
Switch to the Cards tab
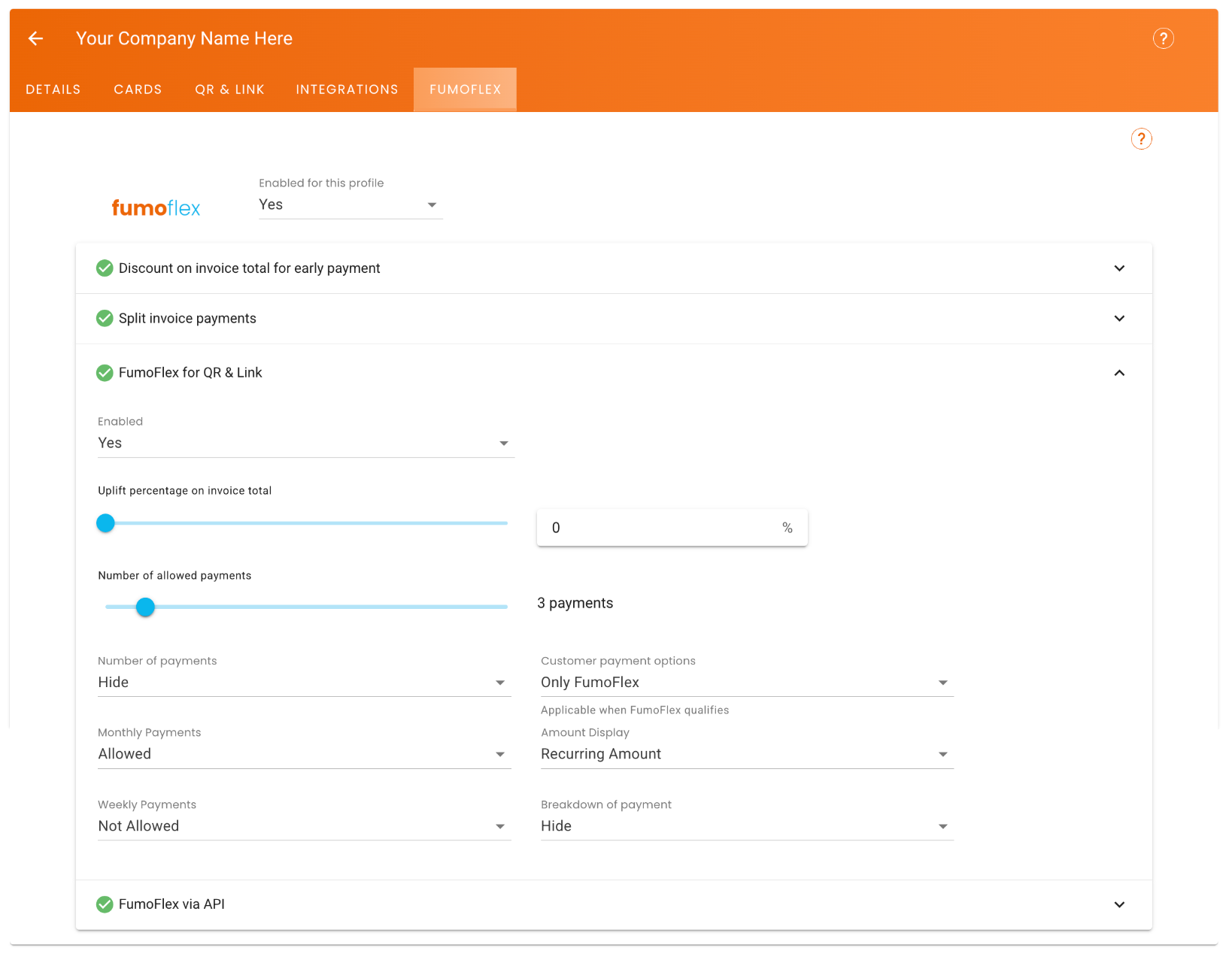tap(138, 89)
